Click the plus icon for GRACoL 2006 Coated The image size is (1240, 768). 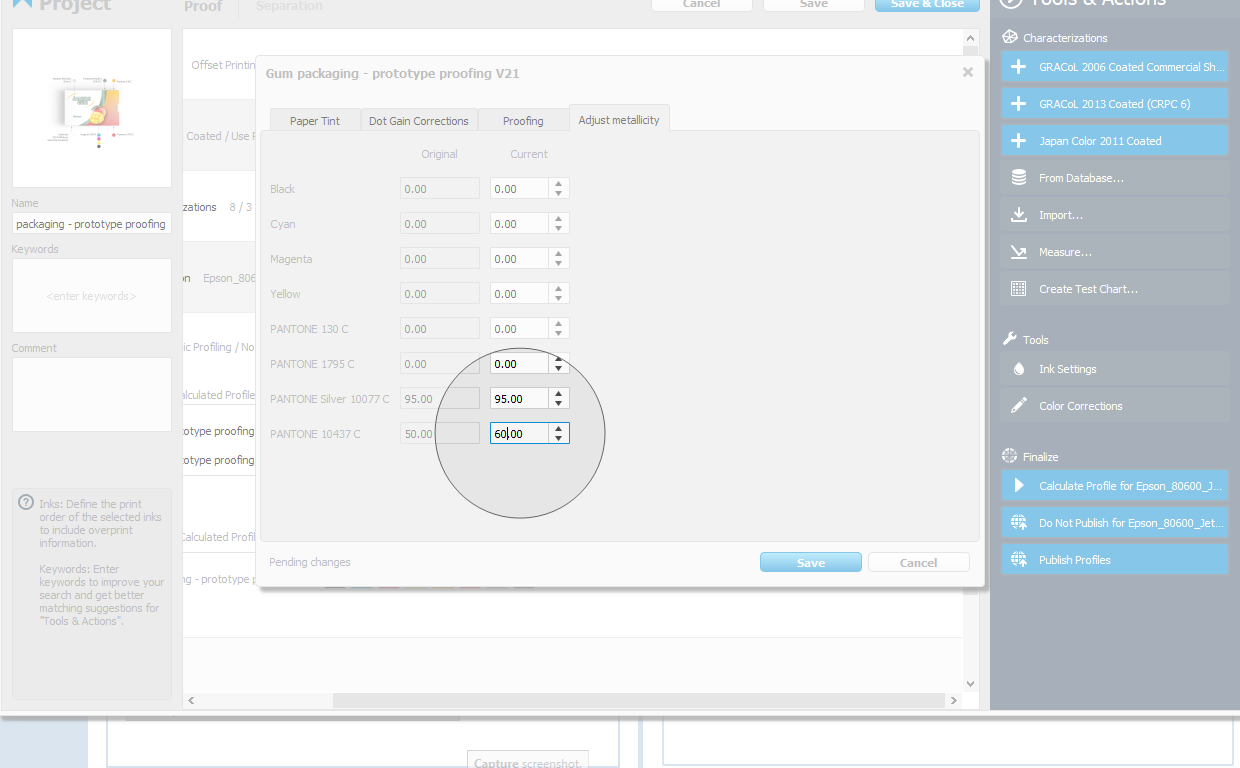click(x=1018, y=67)
